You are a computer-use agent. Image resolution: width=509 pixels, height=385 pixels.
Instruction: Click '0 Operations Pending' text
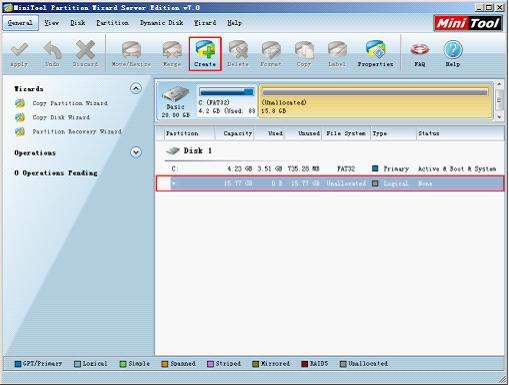pos(56,173)
